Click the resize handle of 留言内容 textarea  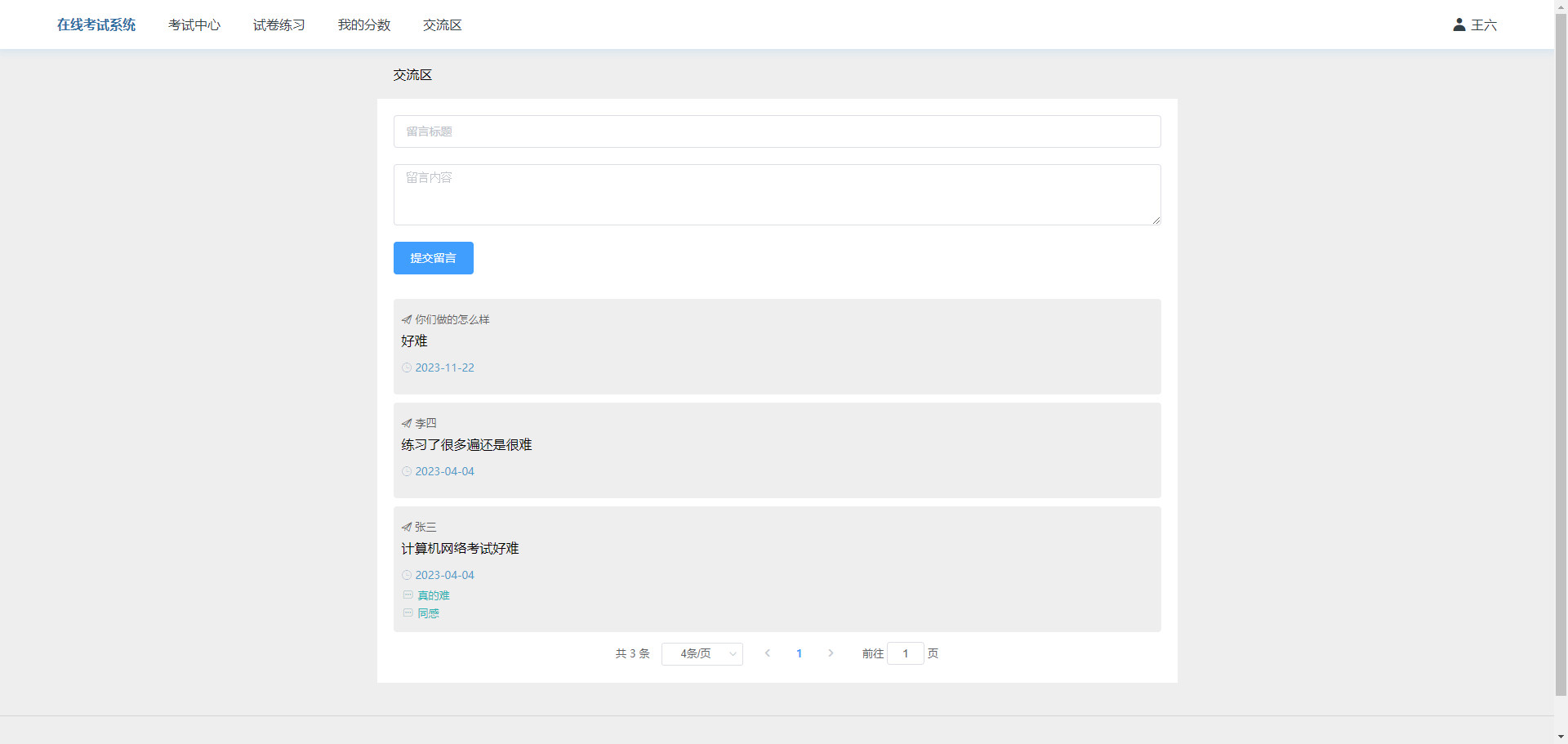coord(1156,220)
